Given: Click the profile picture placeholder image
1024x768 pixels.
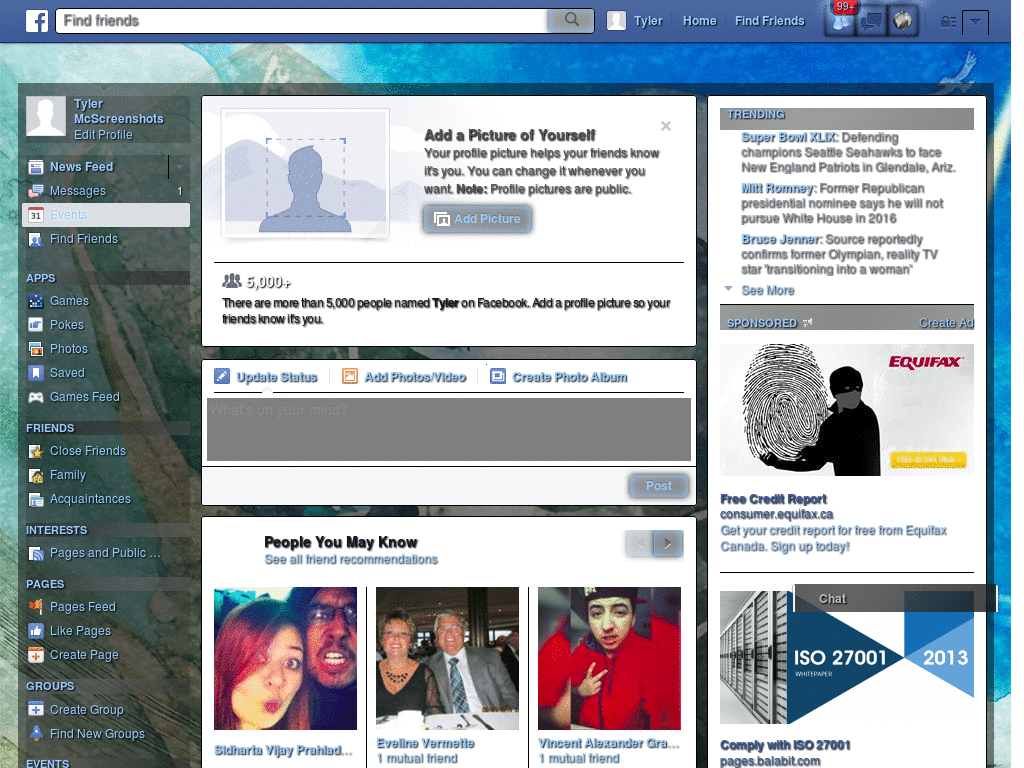Looking at the screenshot, I should (x=306, y=173).
